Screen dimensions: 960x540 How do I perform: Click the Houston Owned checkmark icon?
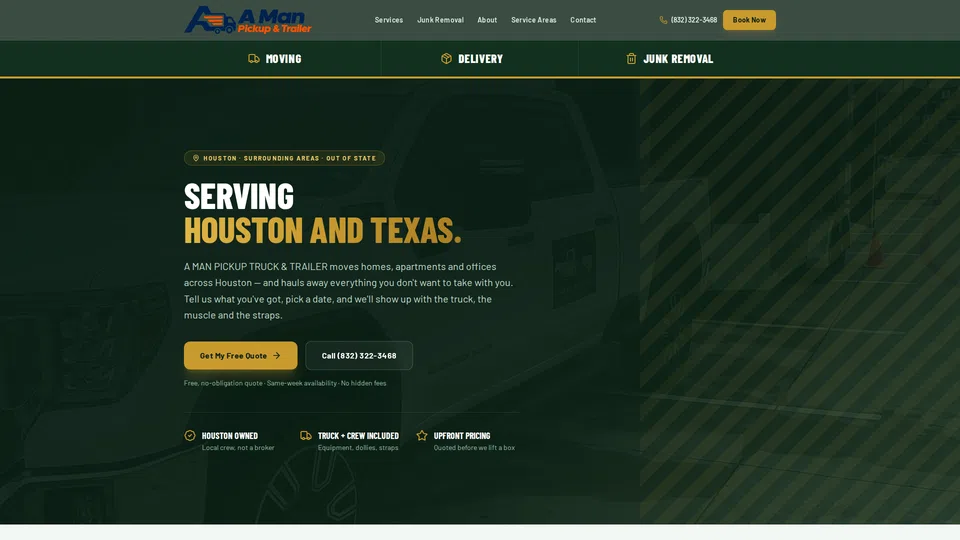click(190, 435)
